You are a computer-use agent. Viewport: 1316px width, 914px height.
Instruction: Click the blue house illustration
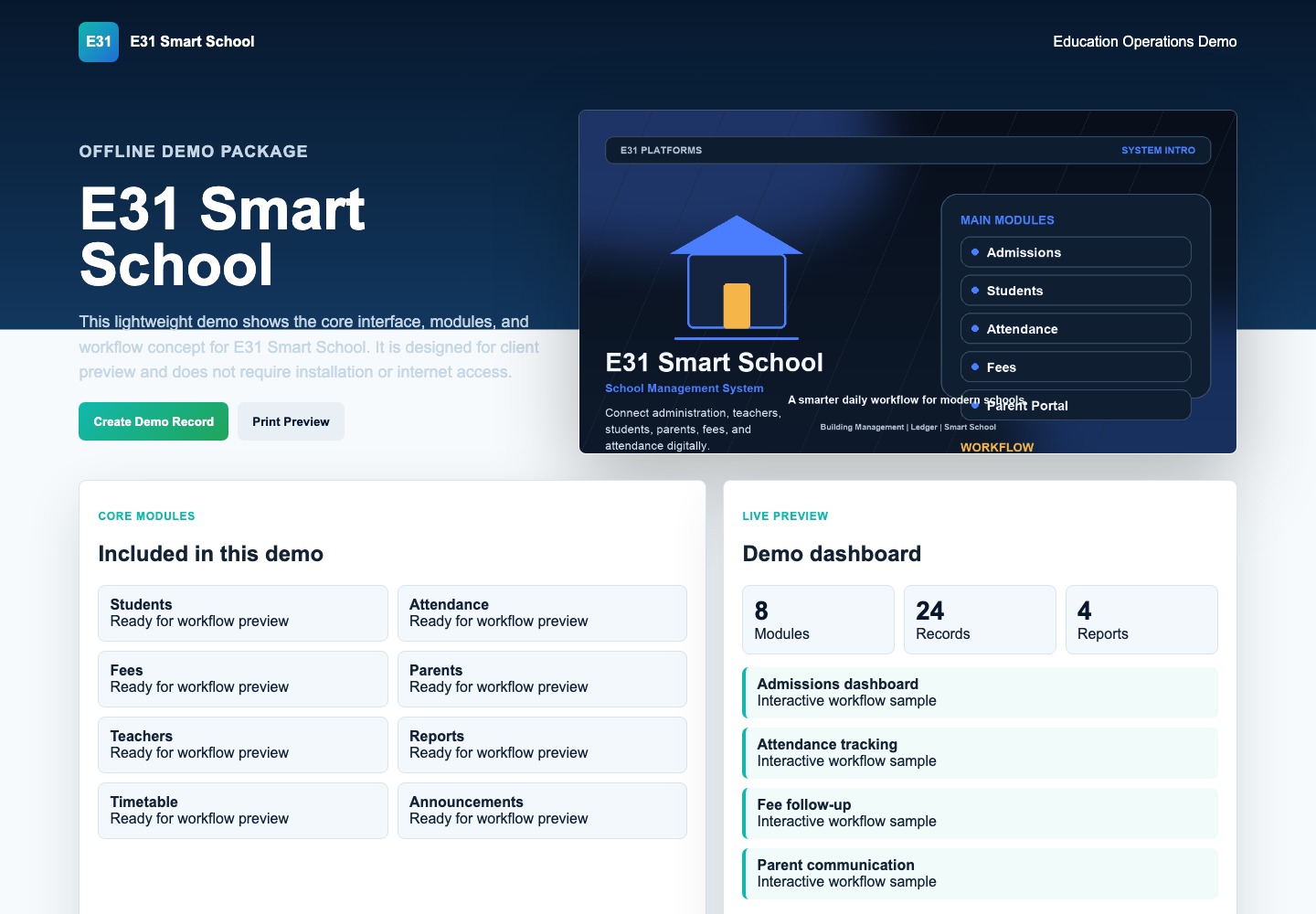coord(737,277)
